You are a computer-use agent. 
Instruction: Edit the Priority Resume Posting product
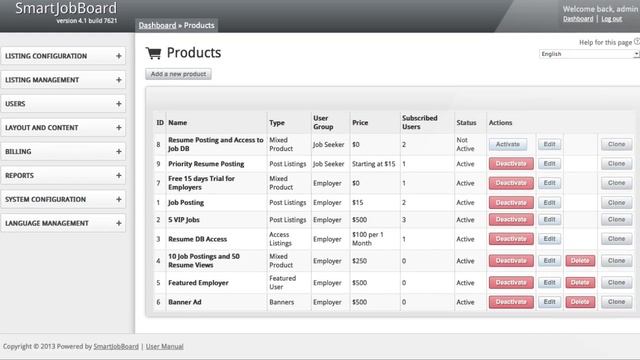click(x=549, y=164)
